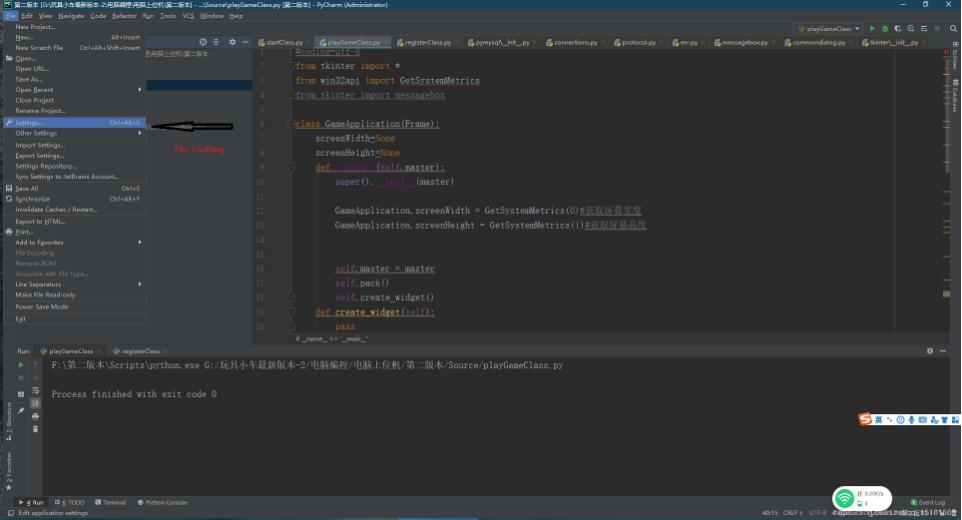Expand the Line Separators submenu
962x520 pixels.
click(75, 284)
